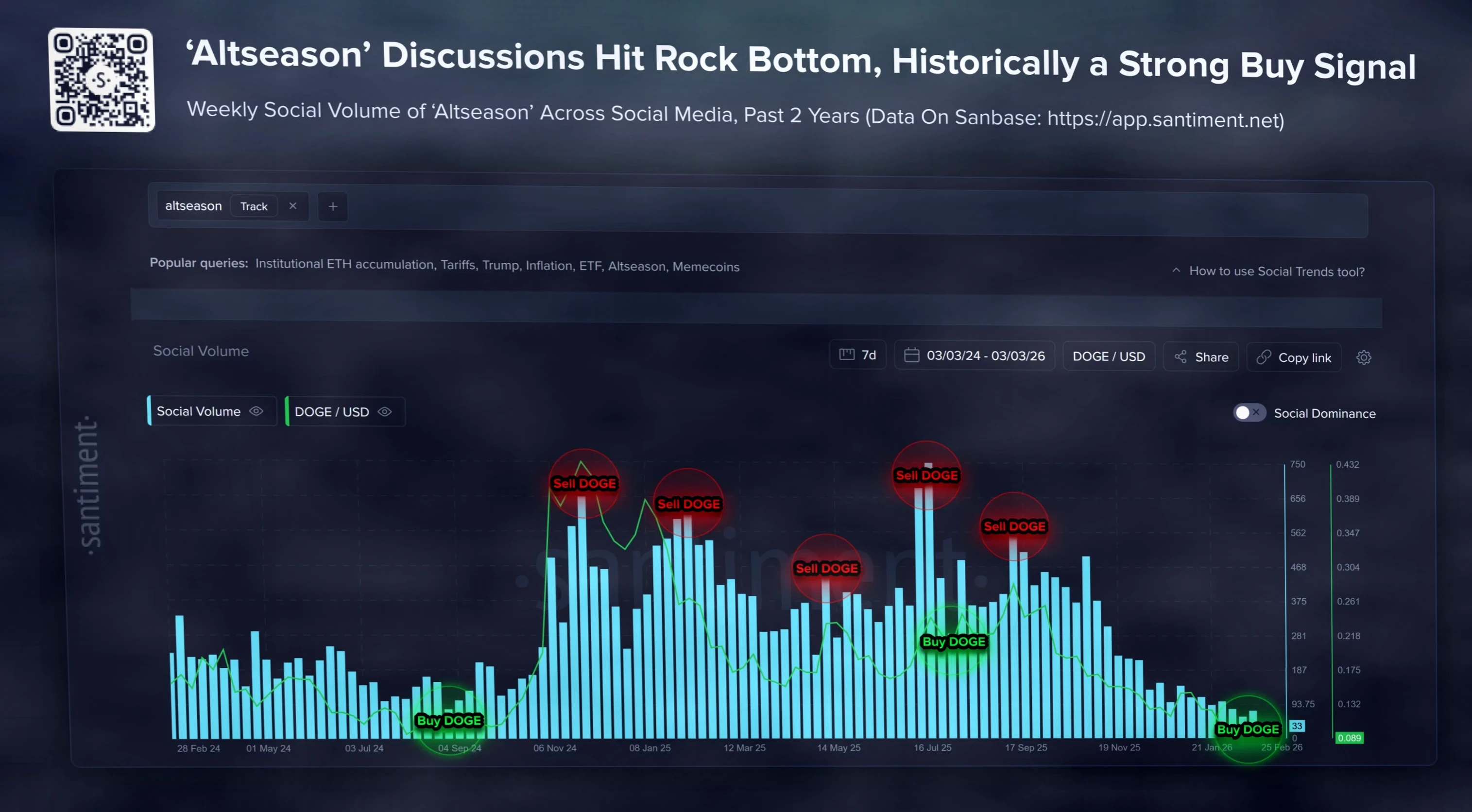Click the '28 Feb 24' date axis label
Image resolution: width=1472 pixels, height=812 pixels.
point(198,748)
